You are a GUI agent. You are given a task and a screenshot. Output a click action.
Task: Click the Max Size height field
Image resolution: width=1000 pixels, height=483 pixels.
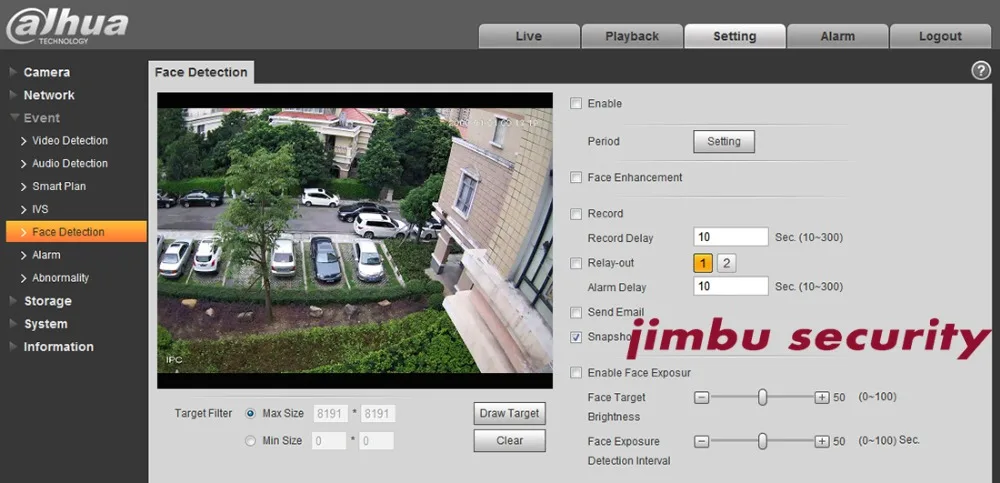point(378,413)
